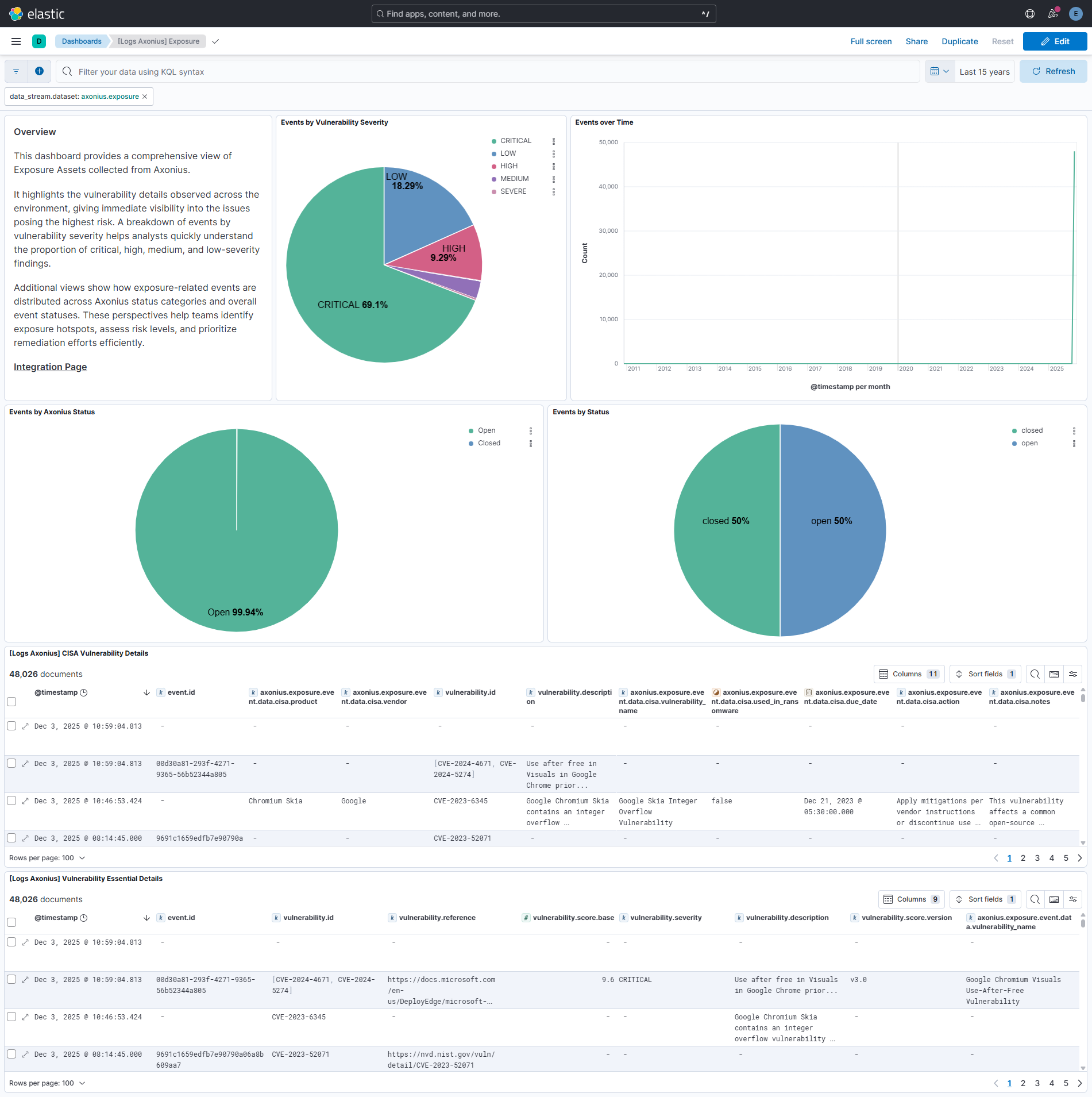Select first CISA row dated 10:59:04.813
This screenshot has height=1097, width=1092.
pos(11,726)
